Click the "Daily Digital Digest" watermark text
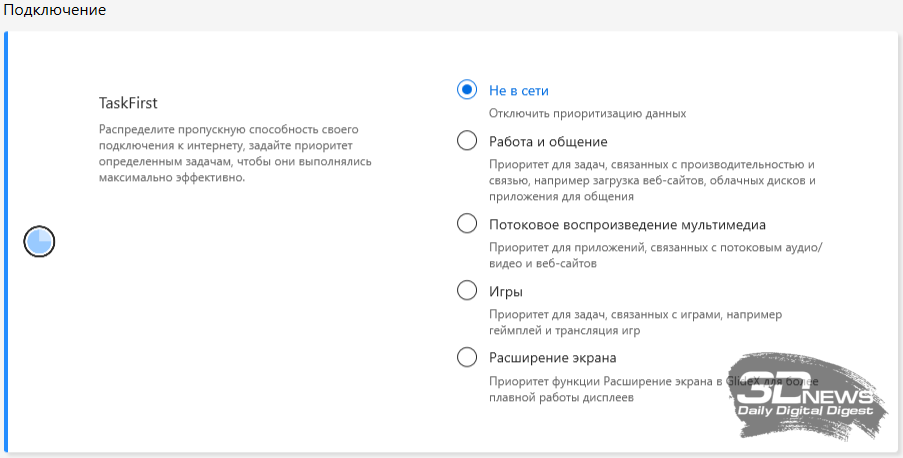903x458 pixels. (805, 411)
